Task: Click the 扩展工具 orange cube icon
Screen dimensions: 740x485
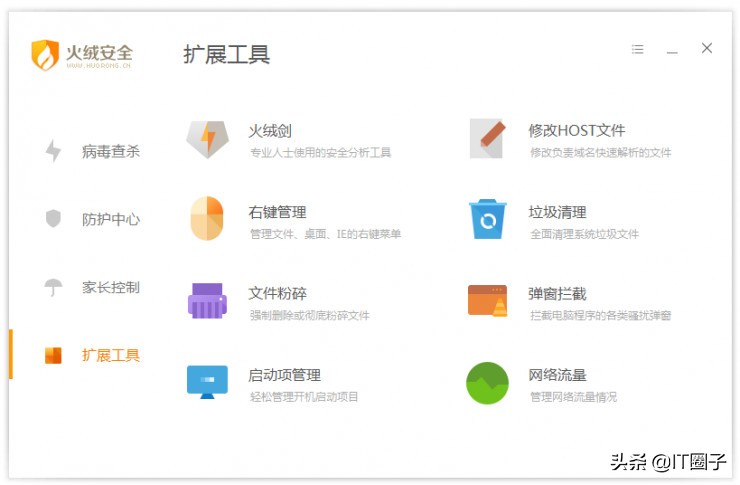Action: point(53,355)
